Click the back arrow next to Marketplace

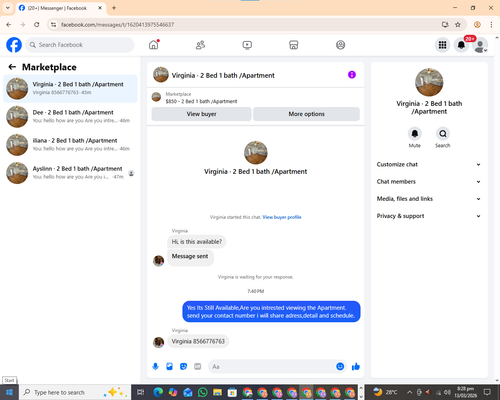point(12,67)
